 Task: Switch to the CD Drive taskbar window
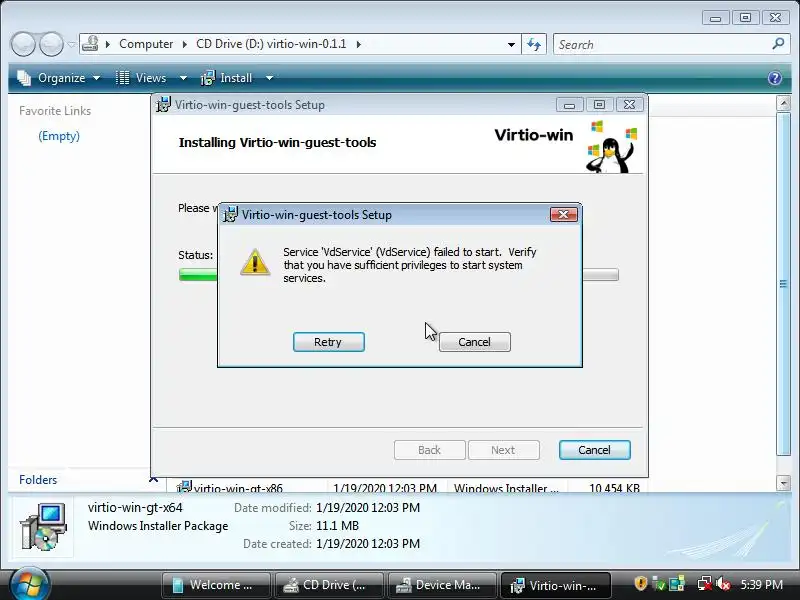point(329,585)
